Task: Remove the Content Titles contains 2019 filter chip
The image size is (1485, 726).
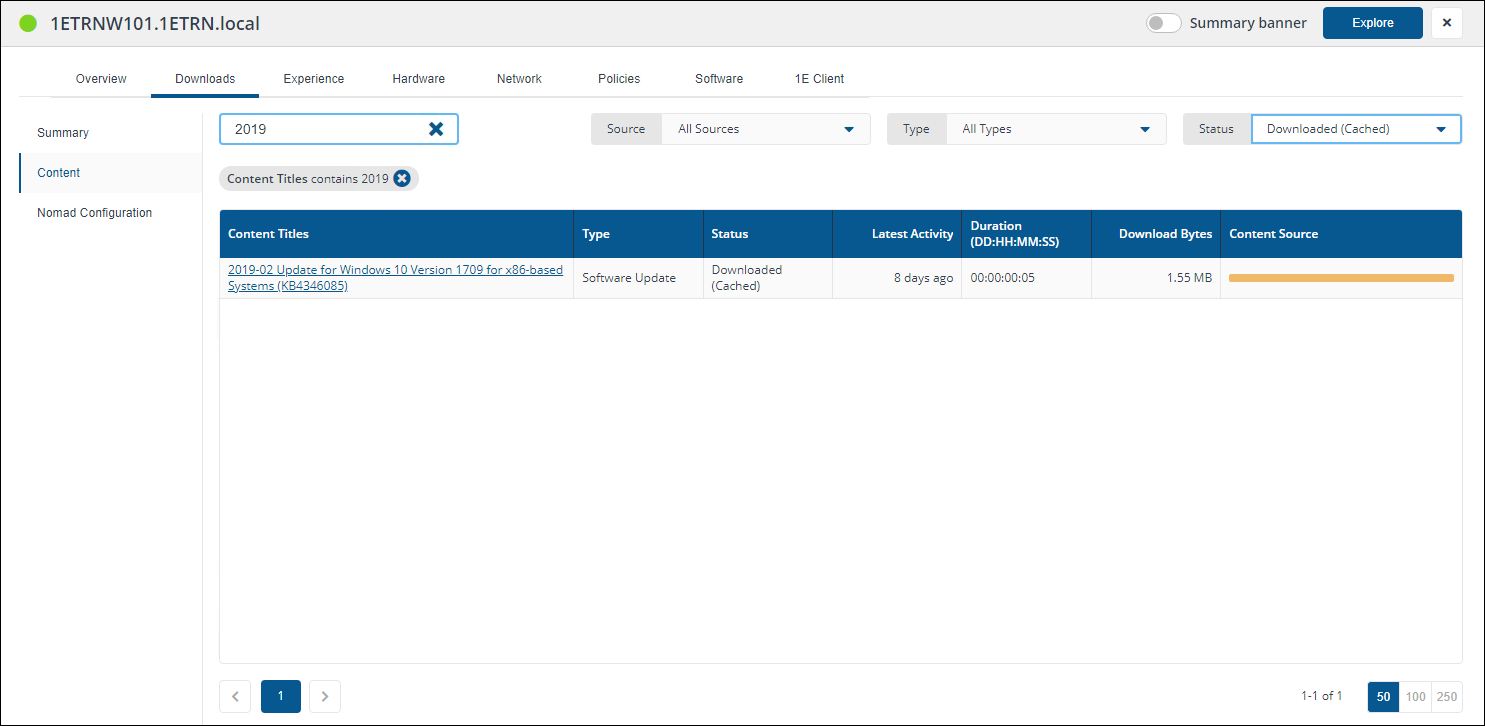Action: pyautogui.click(x=402, y=178)
